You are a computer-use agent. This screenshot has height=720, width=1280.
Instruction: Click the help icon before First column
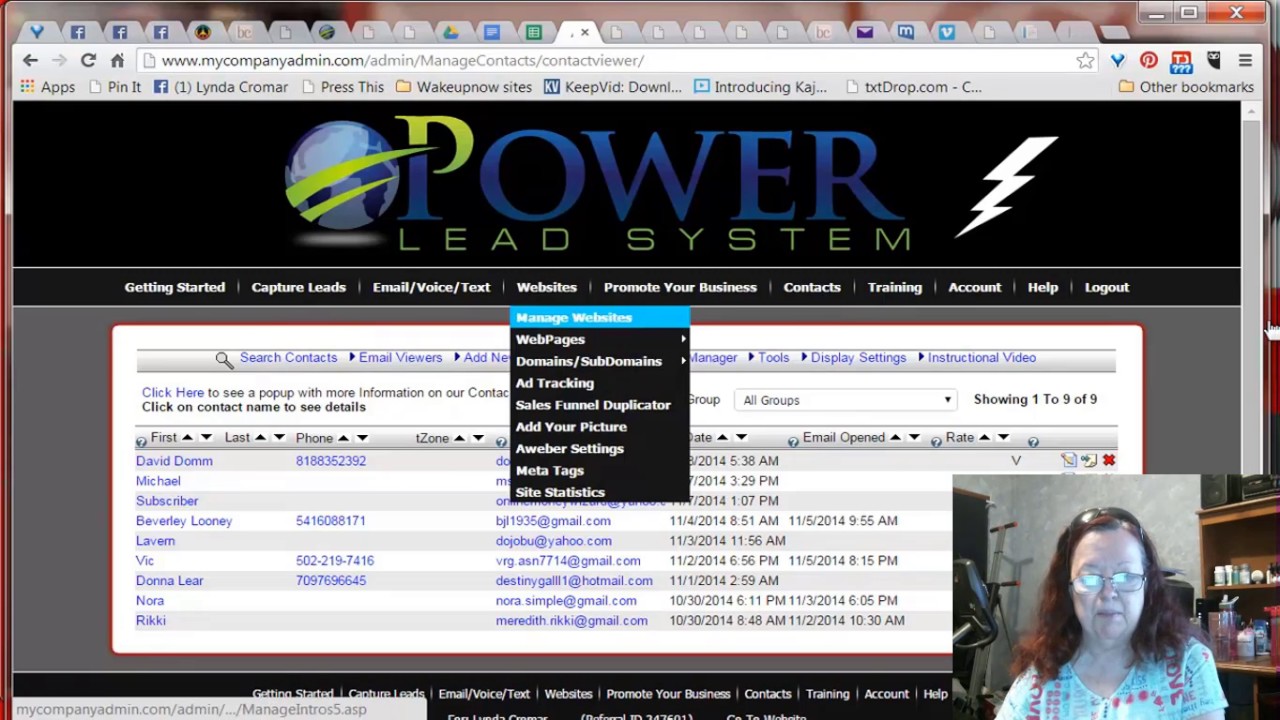(141, 441)
